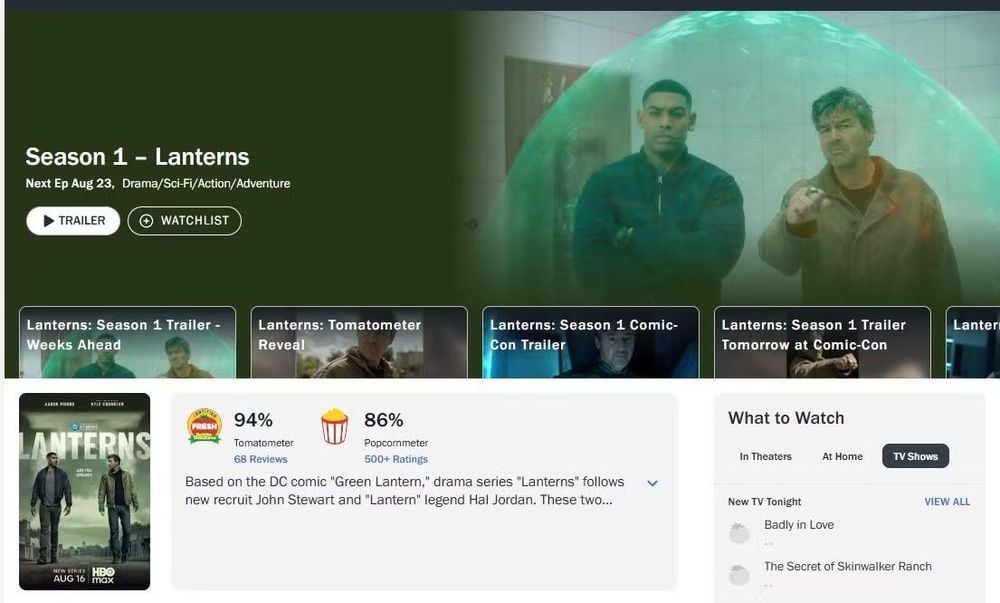Add Lanterns to Watchlist
1000x603 pixels.
(x=184, y=221)
